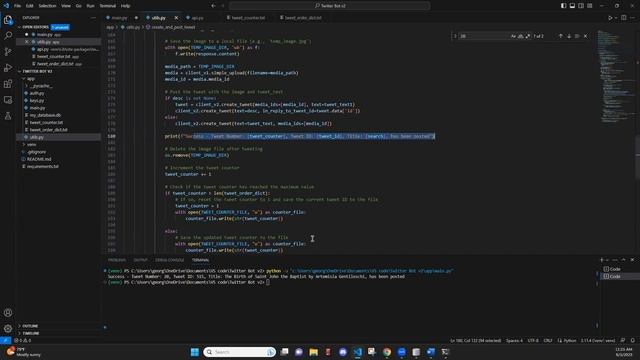Toggle the secondary side bar layout icon

click(581, 6)
